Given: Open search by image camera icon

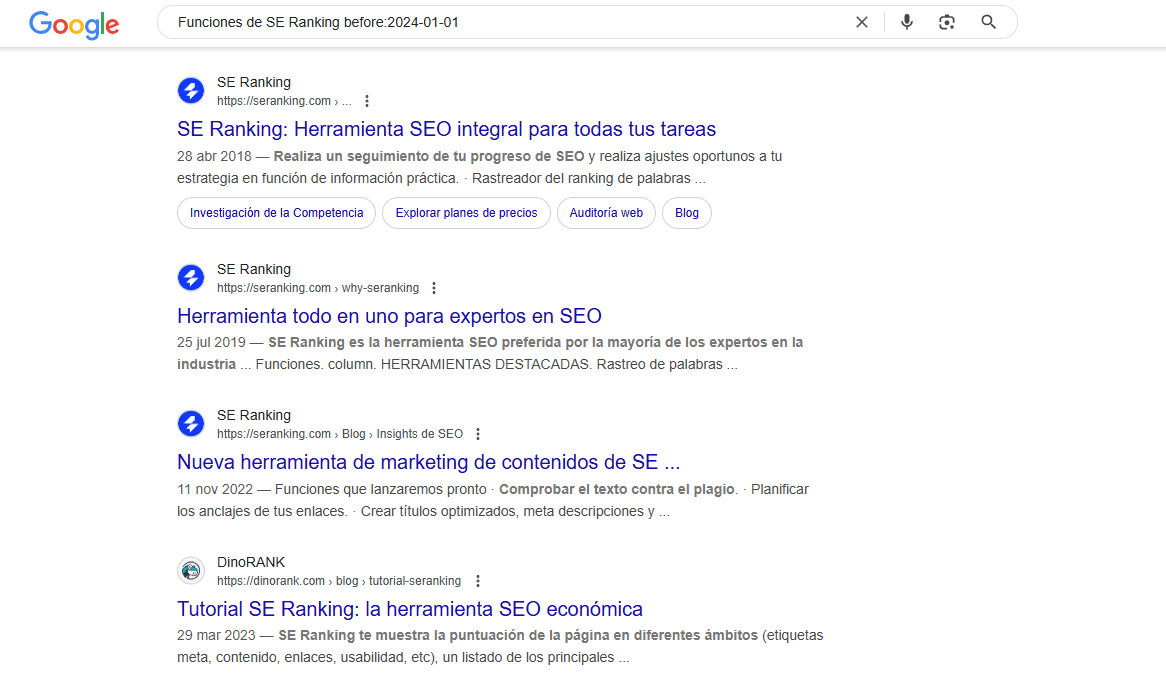Looking at the screenshot, I should point(947,22).
